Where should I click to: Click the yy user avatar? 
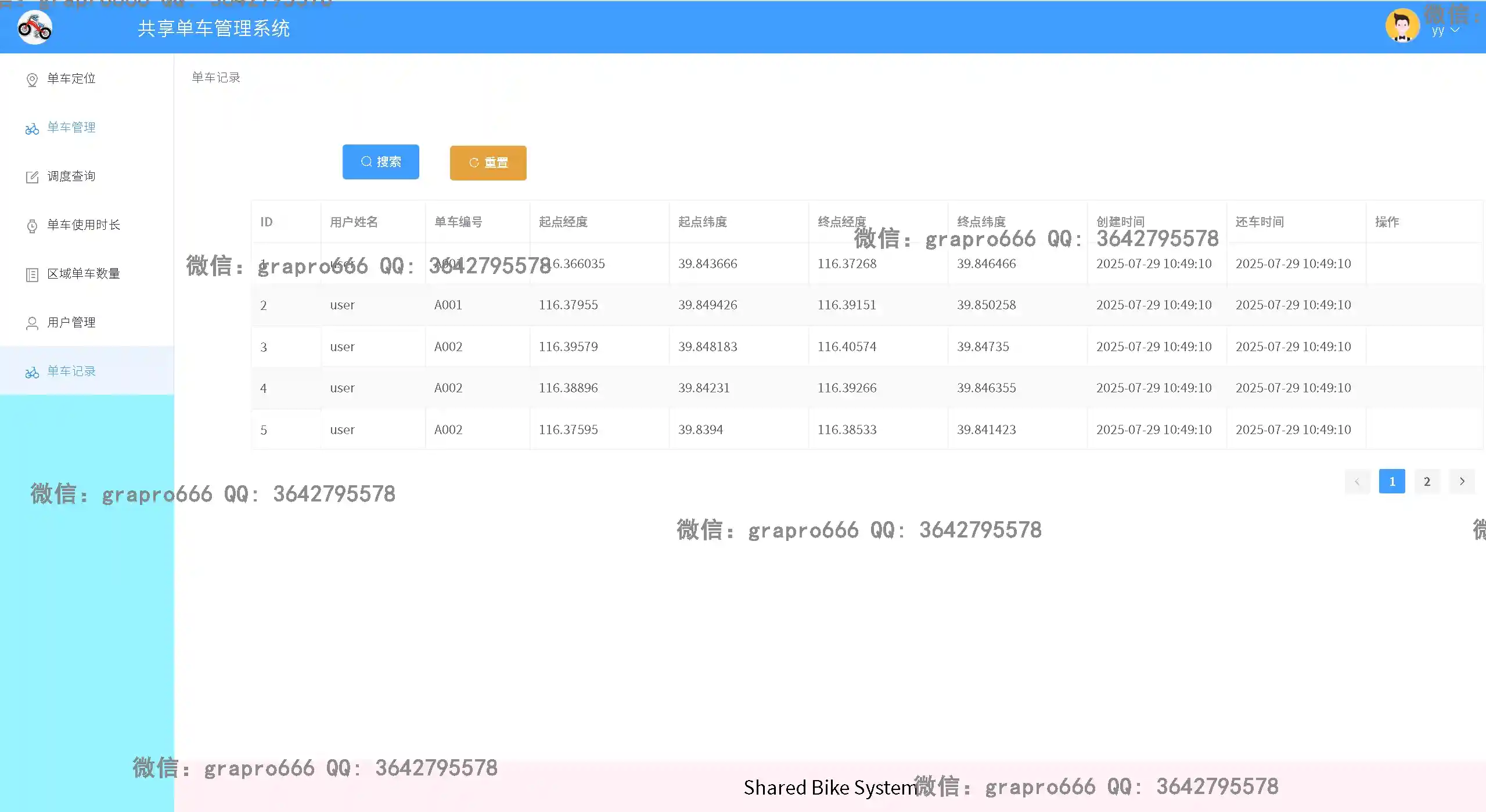click(x=1402, y=26)
